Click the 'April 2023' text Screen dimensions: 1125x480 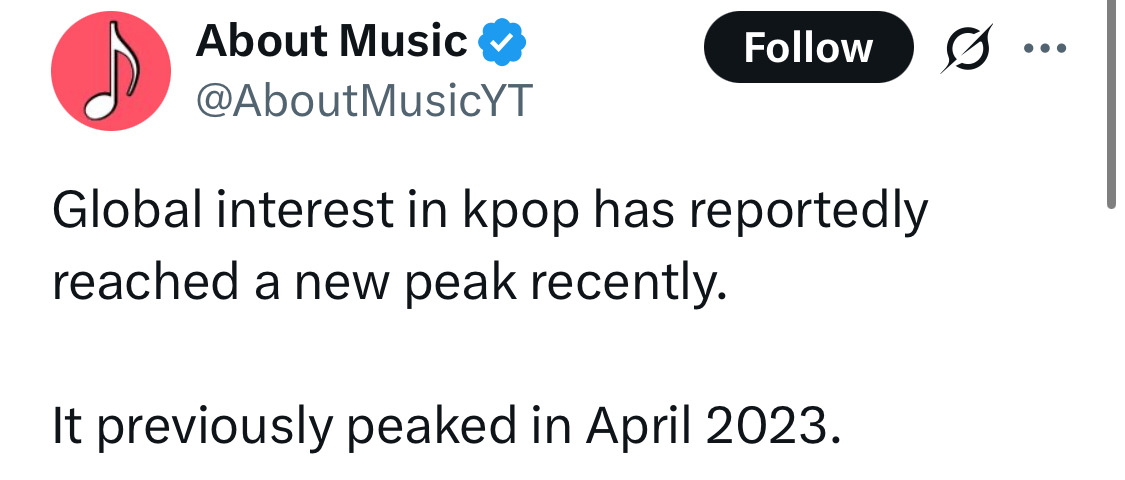[x=713, y=426]
